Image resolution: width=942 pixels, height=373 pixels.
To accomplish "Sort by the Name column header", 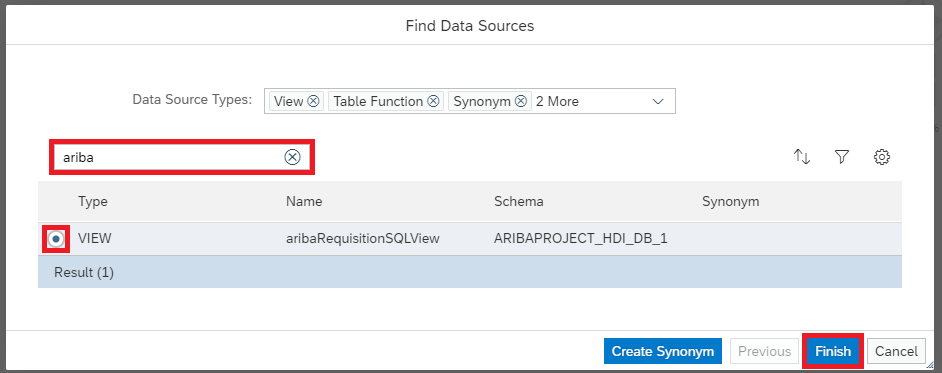I will click(x=304, y=201).
